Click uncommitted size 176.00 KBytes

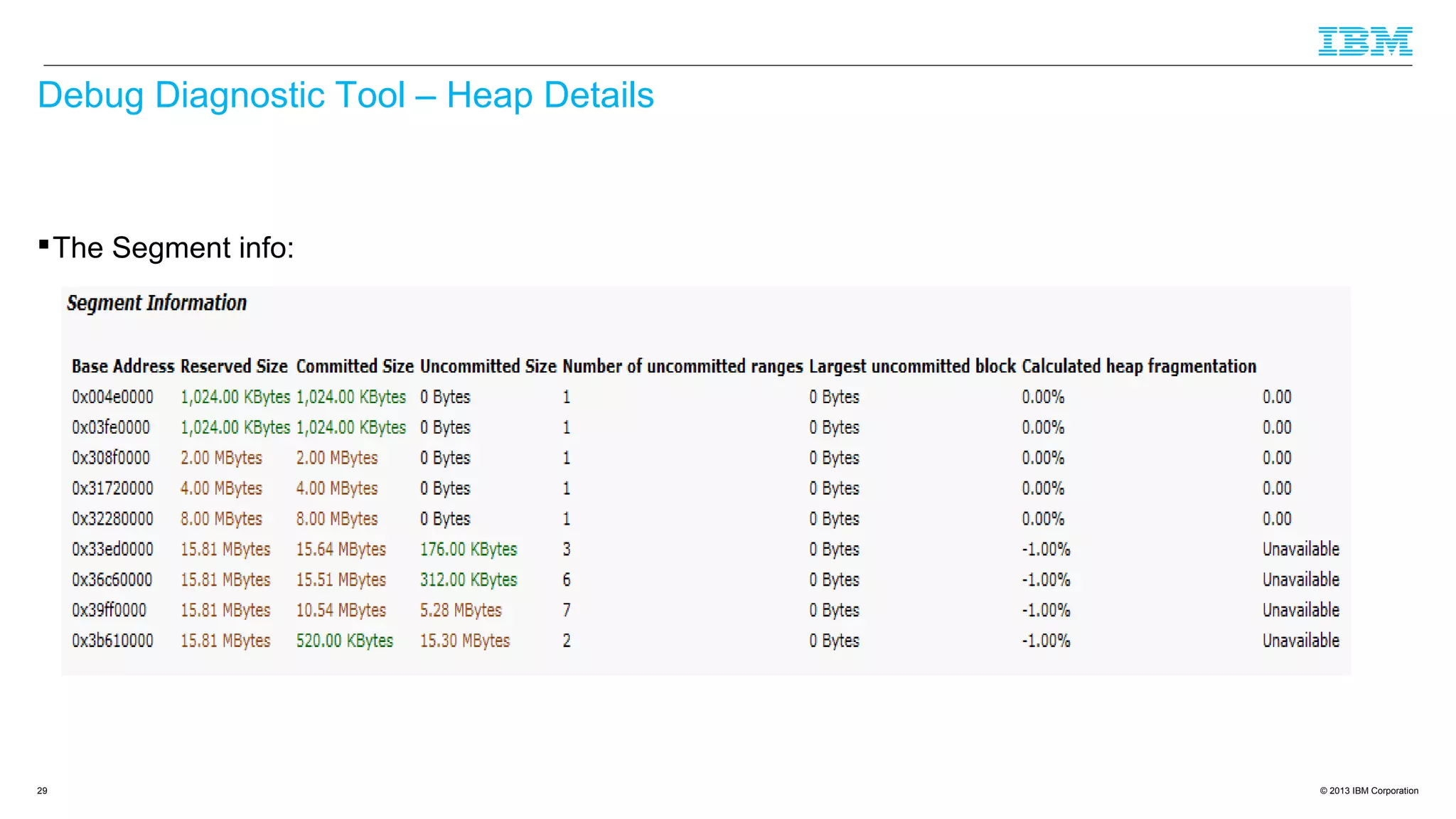[469, 550]
